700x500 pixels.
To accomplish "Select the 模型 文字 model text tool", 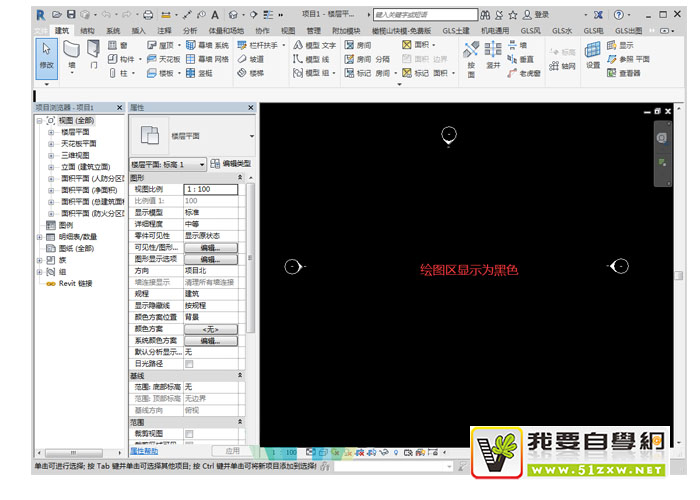I will pos(314,45).
